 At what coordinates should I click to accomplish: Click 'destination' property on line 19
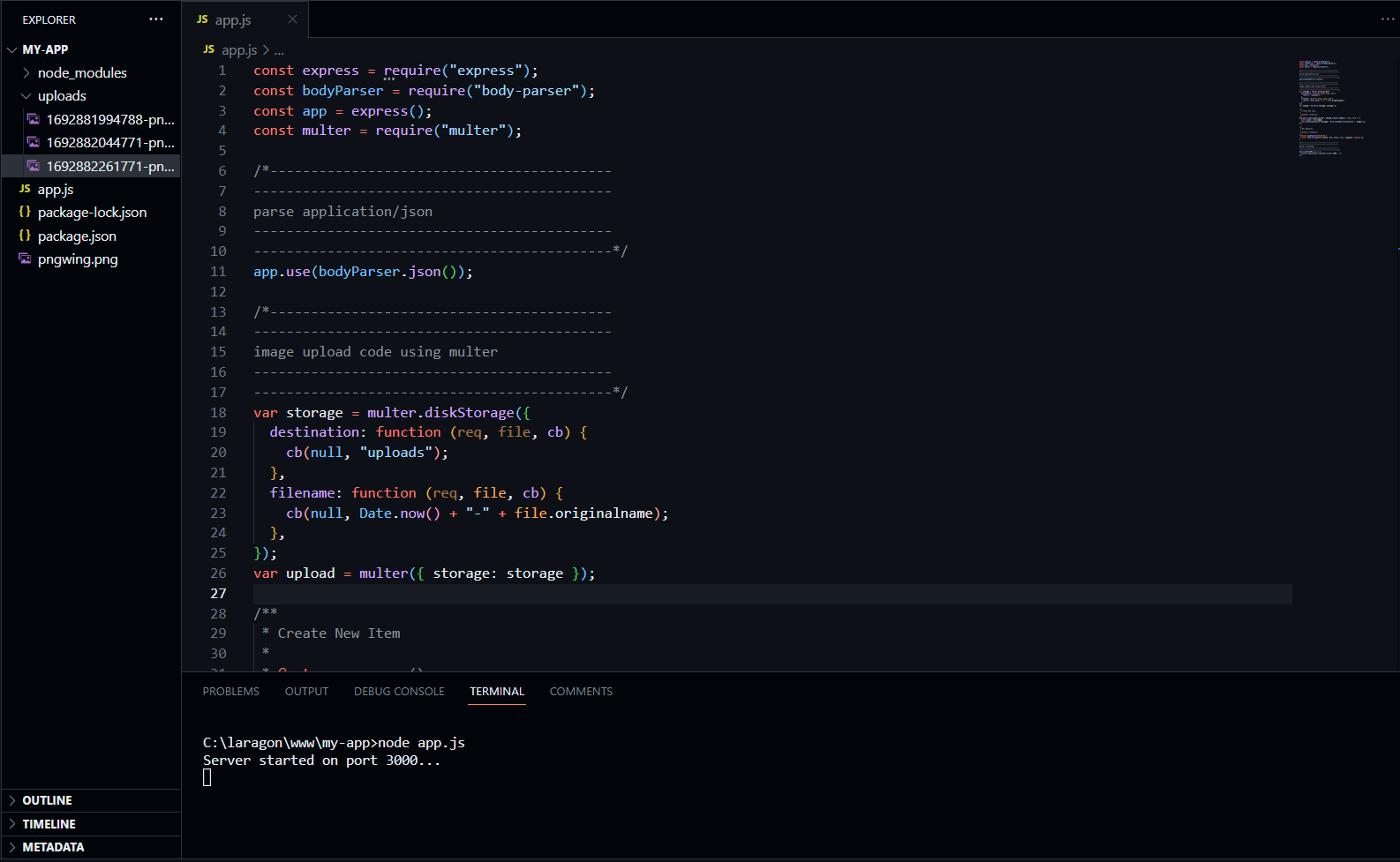click(x=314, y=432)
